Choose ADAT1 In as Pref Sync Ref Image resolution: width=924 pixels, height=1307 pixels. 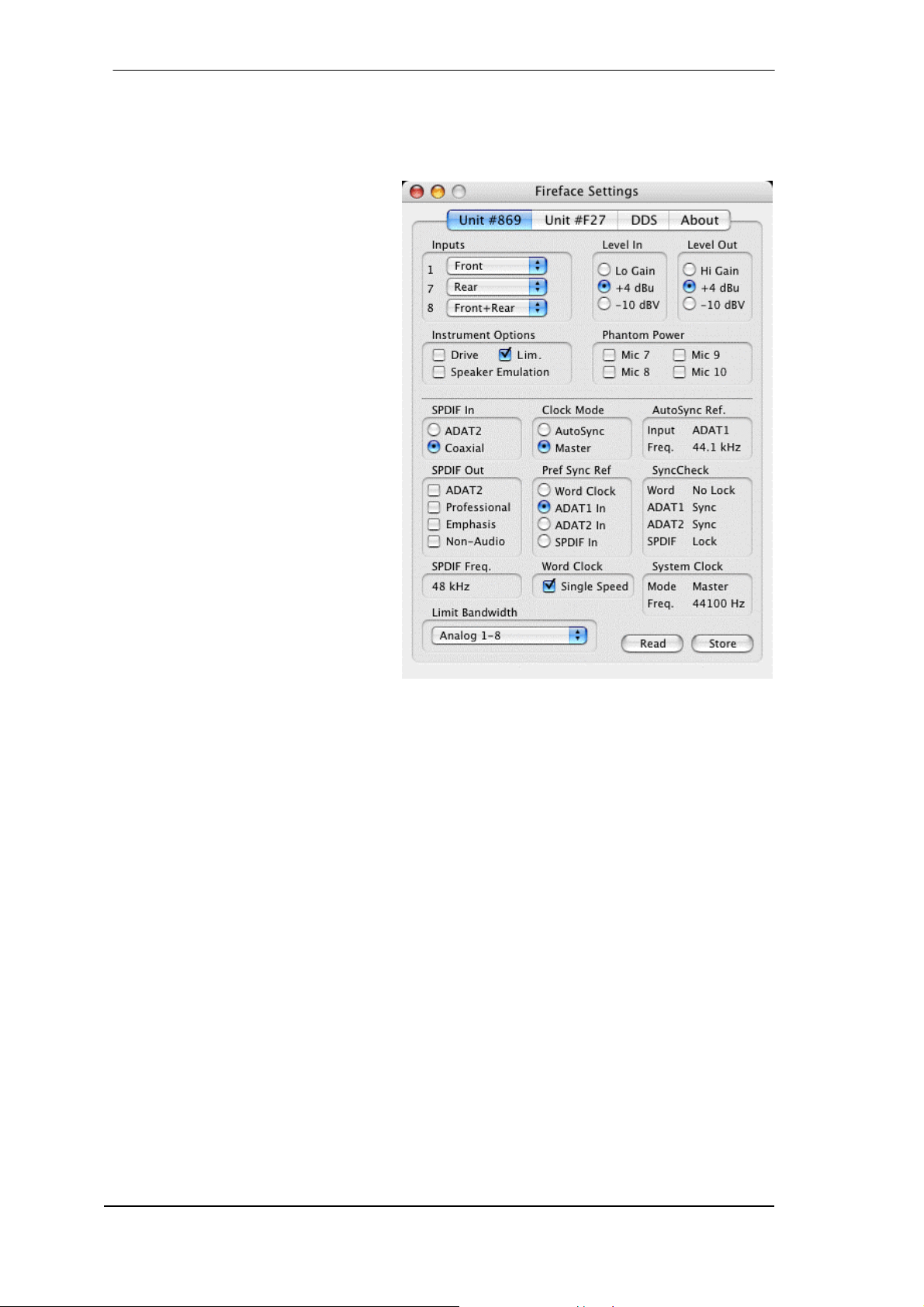tap(545, 507)
